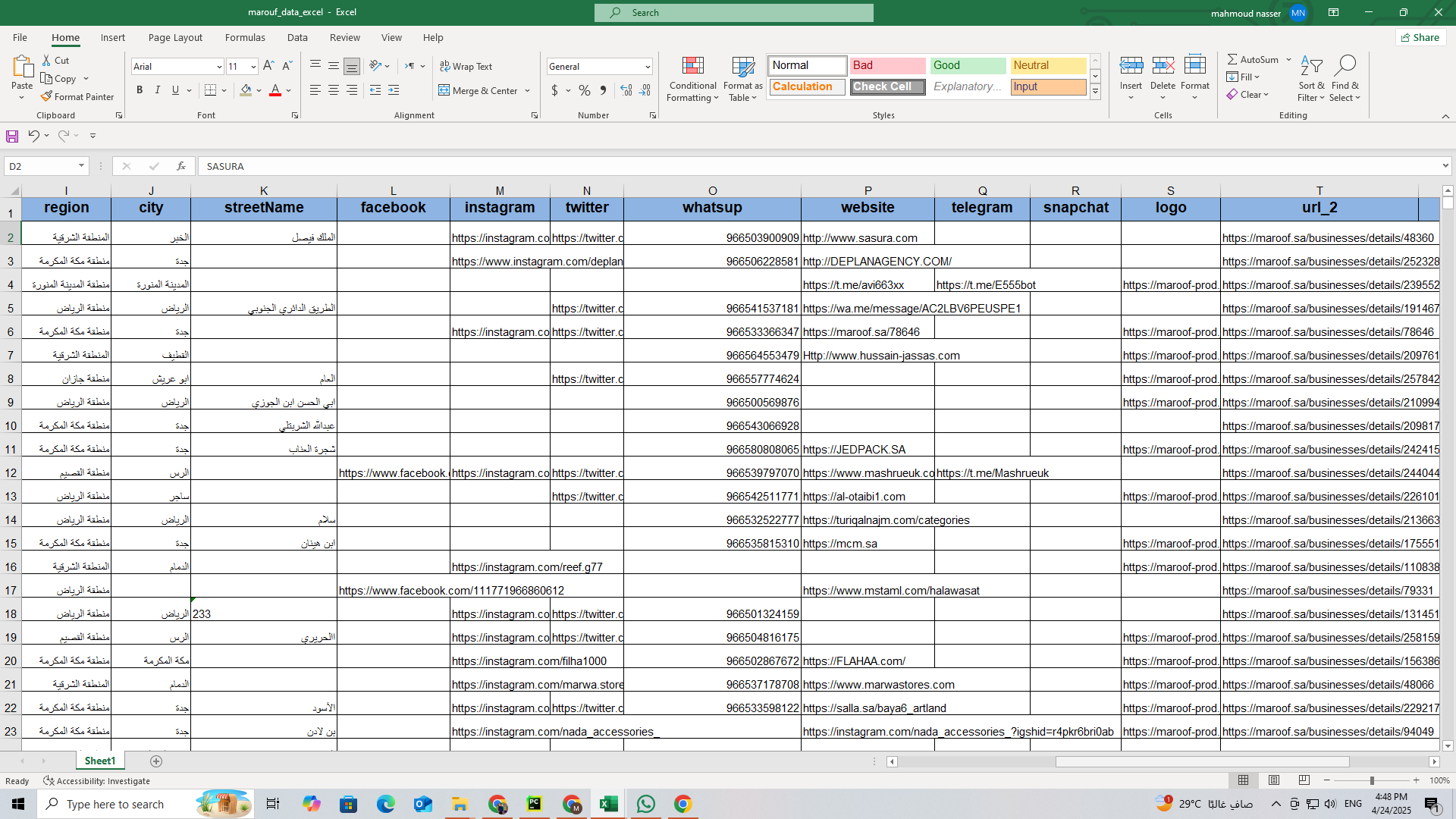Click the Share button
This screenshot has width=1456, height=819.
pos(1420,37)
